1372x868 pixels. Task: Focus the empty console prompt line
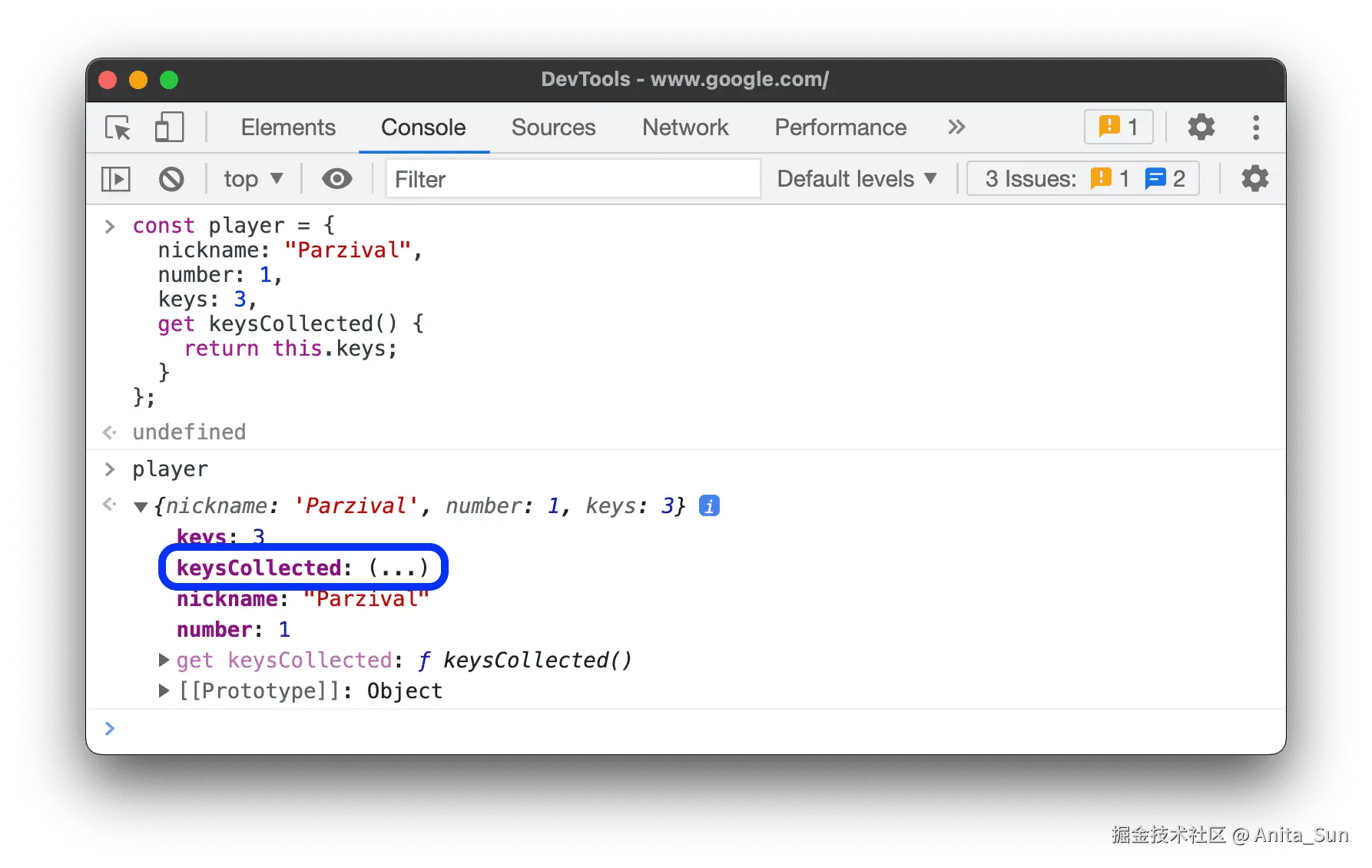coord(686,729)
